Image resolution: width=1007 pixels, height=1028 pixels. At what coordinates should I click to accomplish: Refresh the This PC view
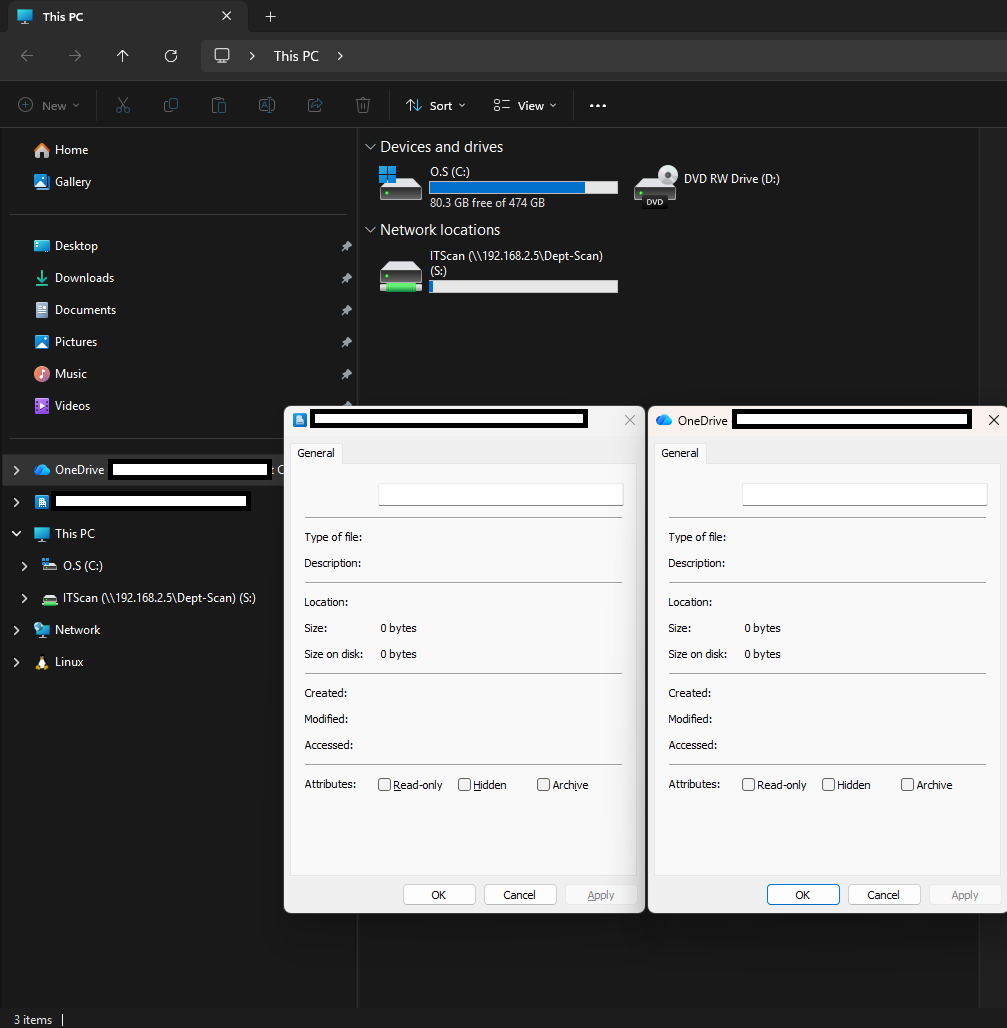click(x=171, y=56)
